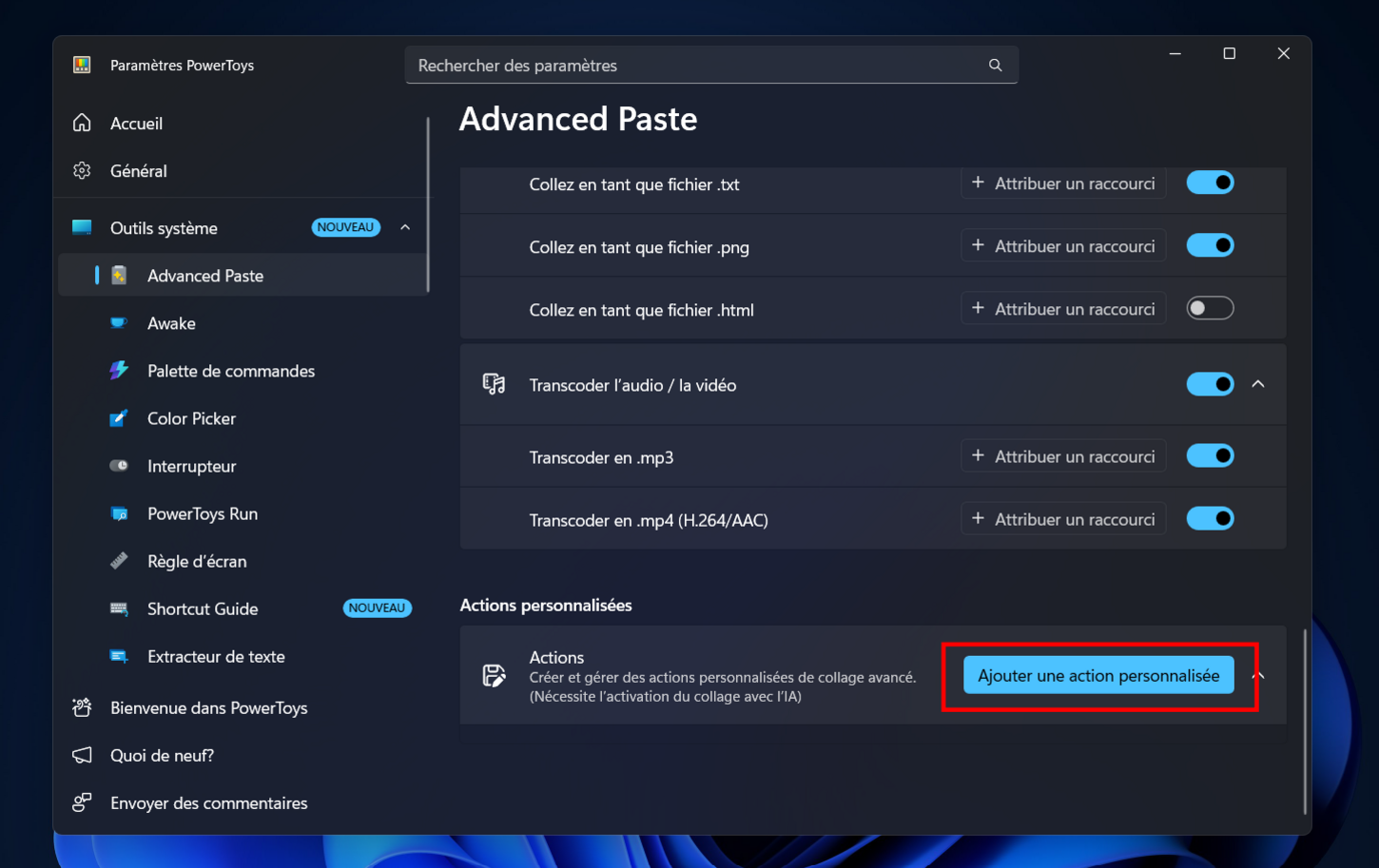The height and width of the screenshot is (868, 1379).
Task: Click the main settings page scrollbar
Action: [x=1305, y=722]
